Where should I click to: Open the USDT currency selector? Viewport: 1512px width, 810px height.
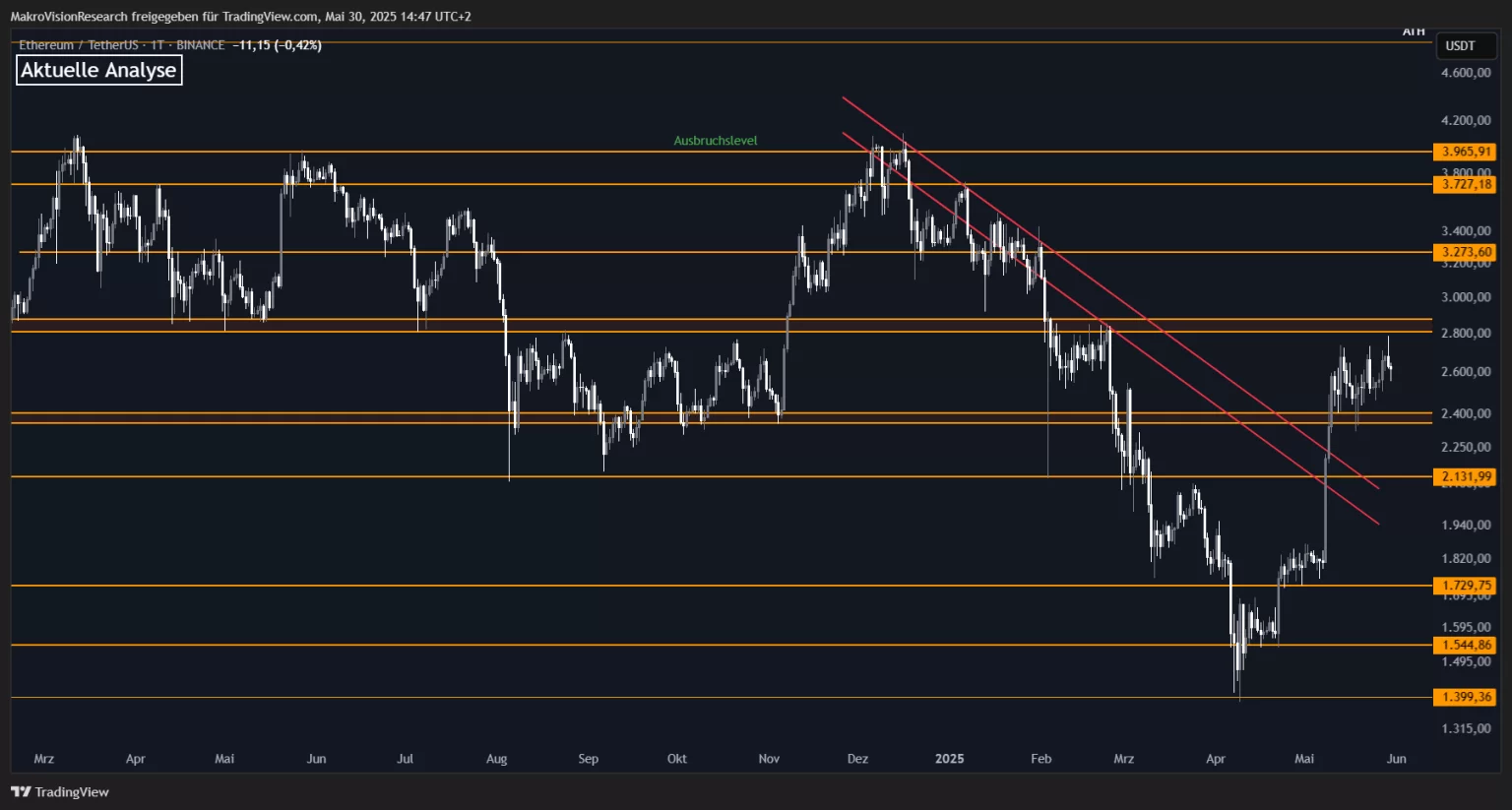[x=1461, y=46]
